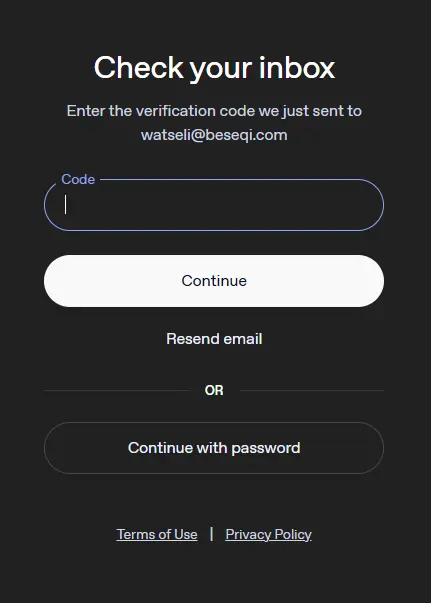Click the vertical bar between footer links
Image resolution: width=431 pixels, height=603 pixels.
[x=211, y=534]
